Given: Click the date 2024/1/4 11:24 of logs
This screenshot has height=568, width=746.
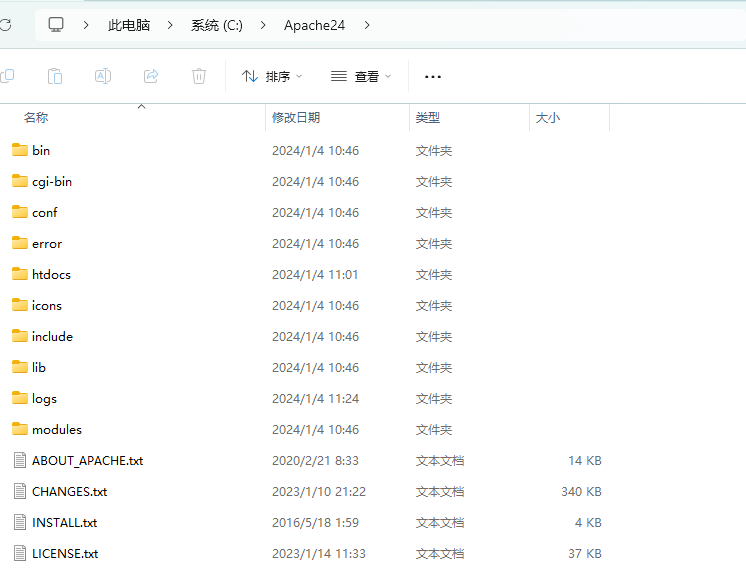Looking at the screenshot, I should pyautogui.click(x=315, y=399).
